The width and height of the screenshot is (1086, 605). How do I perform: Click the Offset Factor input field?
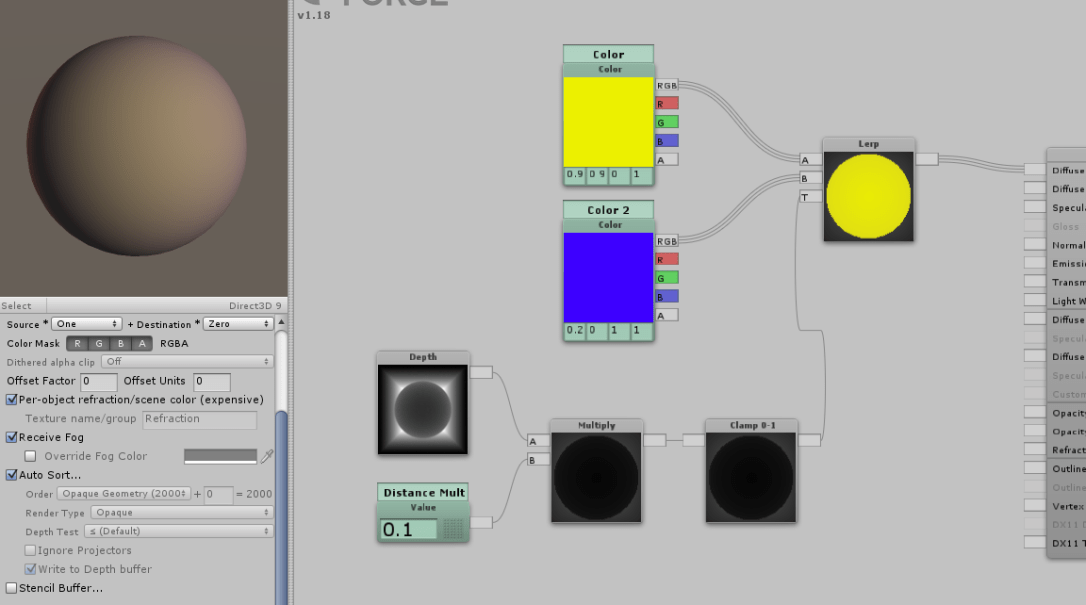pos(99,382)
